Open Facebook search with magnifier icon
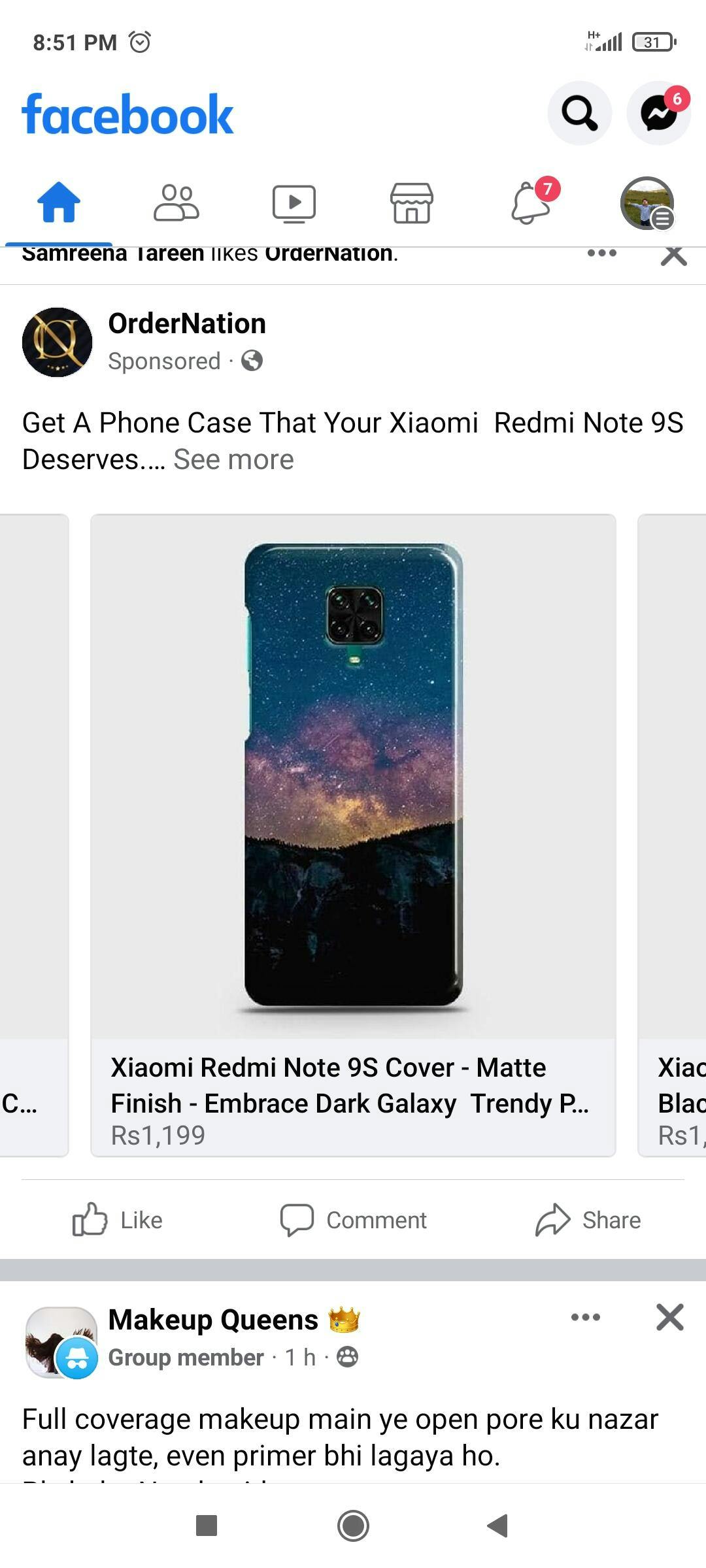This screenshot has height=1568, width=706. click(x=579, y=113)
